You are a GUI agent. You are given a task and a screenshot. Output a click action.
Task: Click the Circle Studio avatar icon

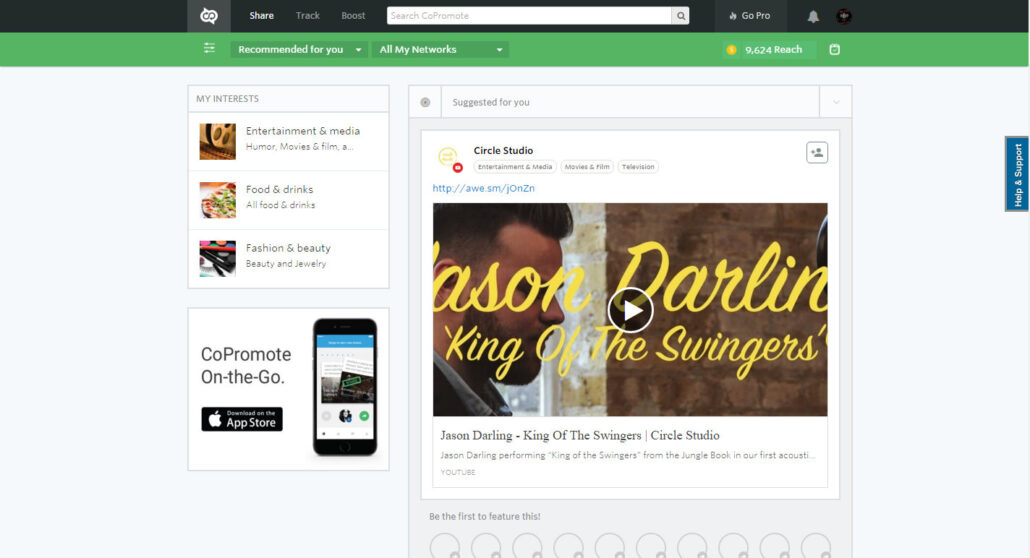coord(449,158)
